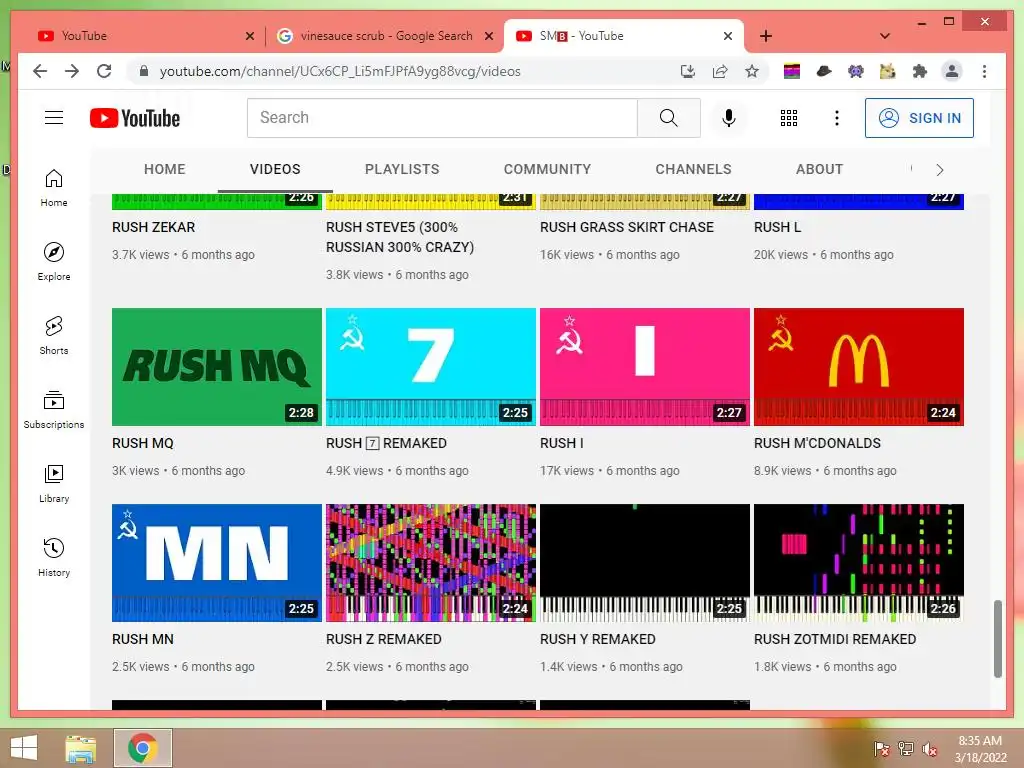Open the channel HOME tab

tap(165, 169)
